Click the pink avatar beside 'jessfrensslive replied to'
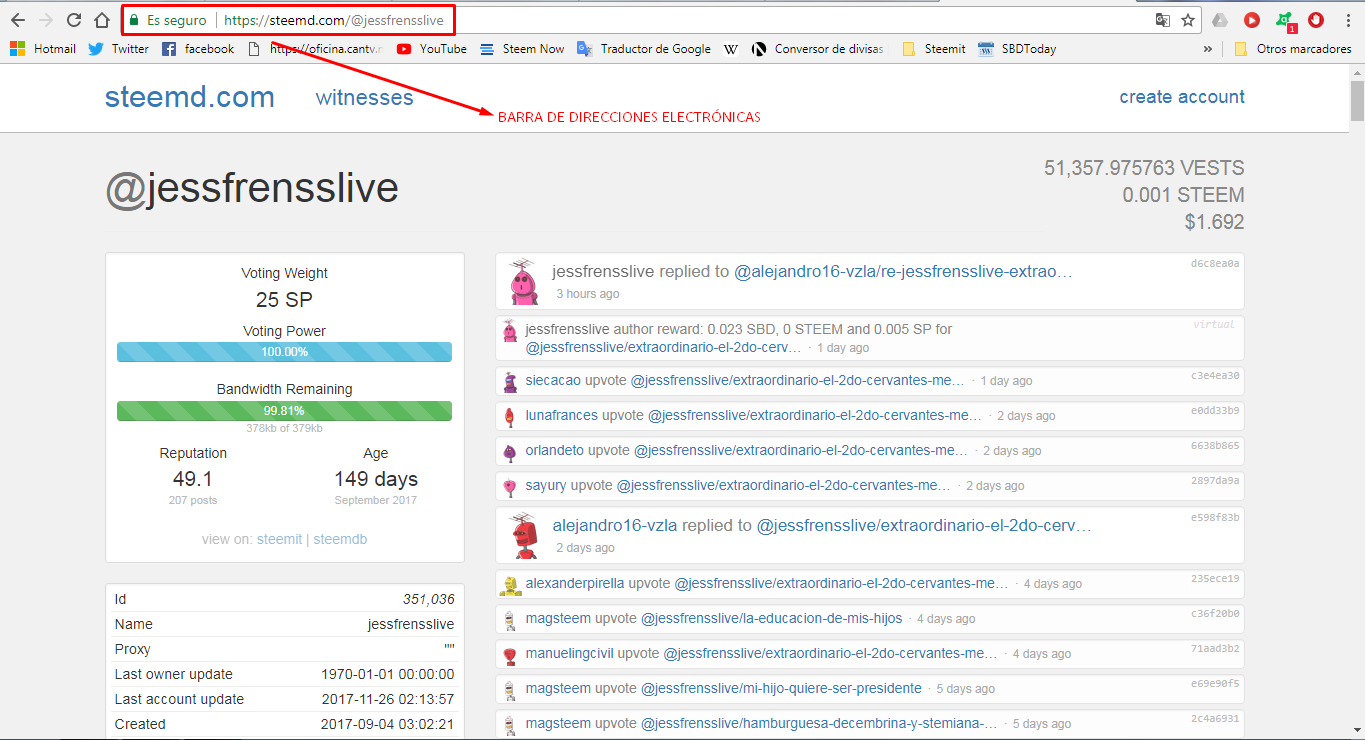This screenshot has height=740, width=1365. click(x=523, y=281)
